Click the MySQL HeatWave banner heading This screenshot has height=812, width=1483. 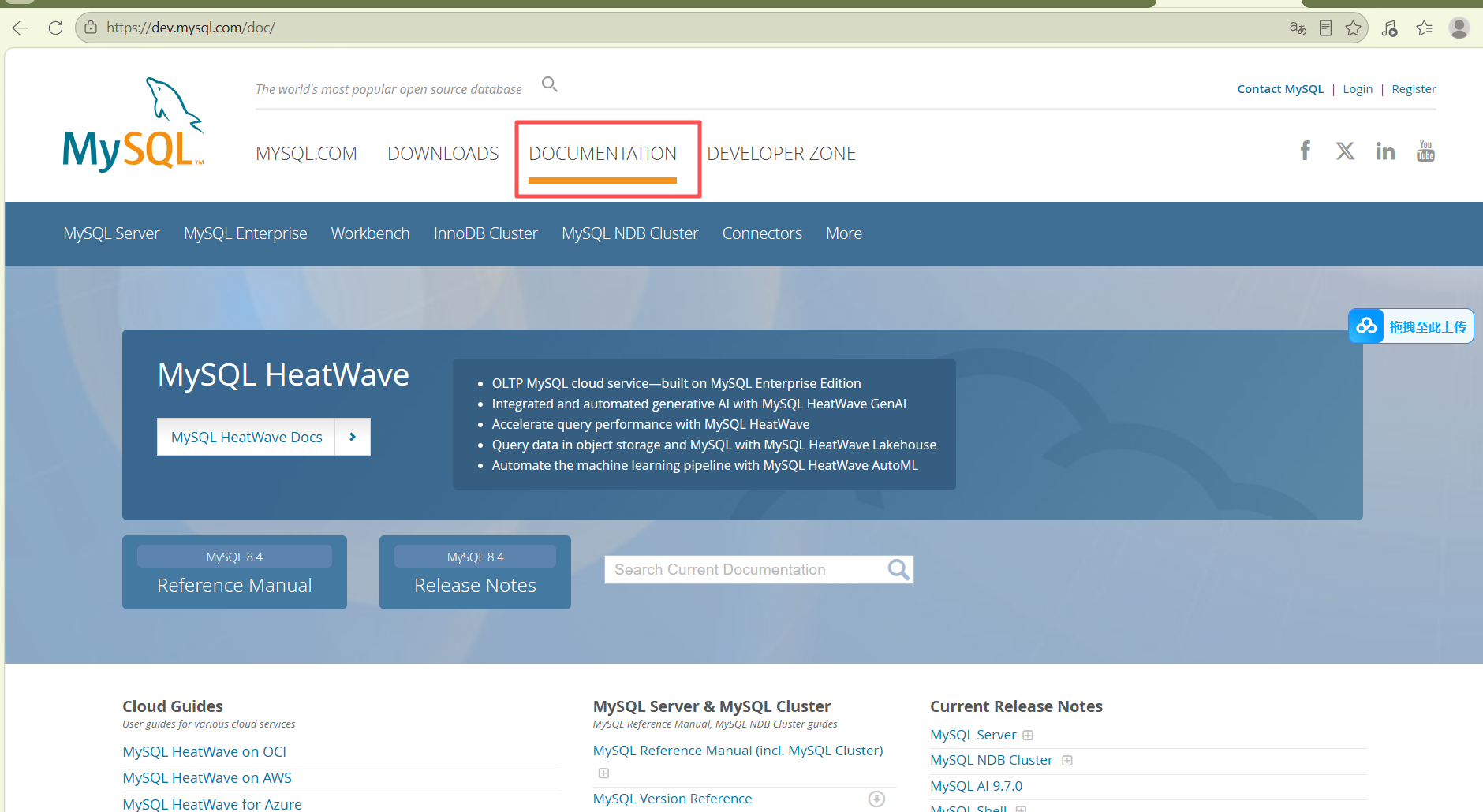pos(283,374)
